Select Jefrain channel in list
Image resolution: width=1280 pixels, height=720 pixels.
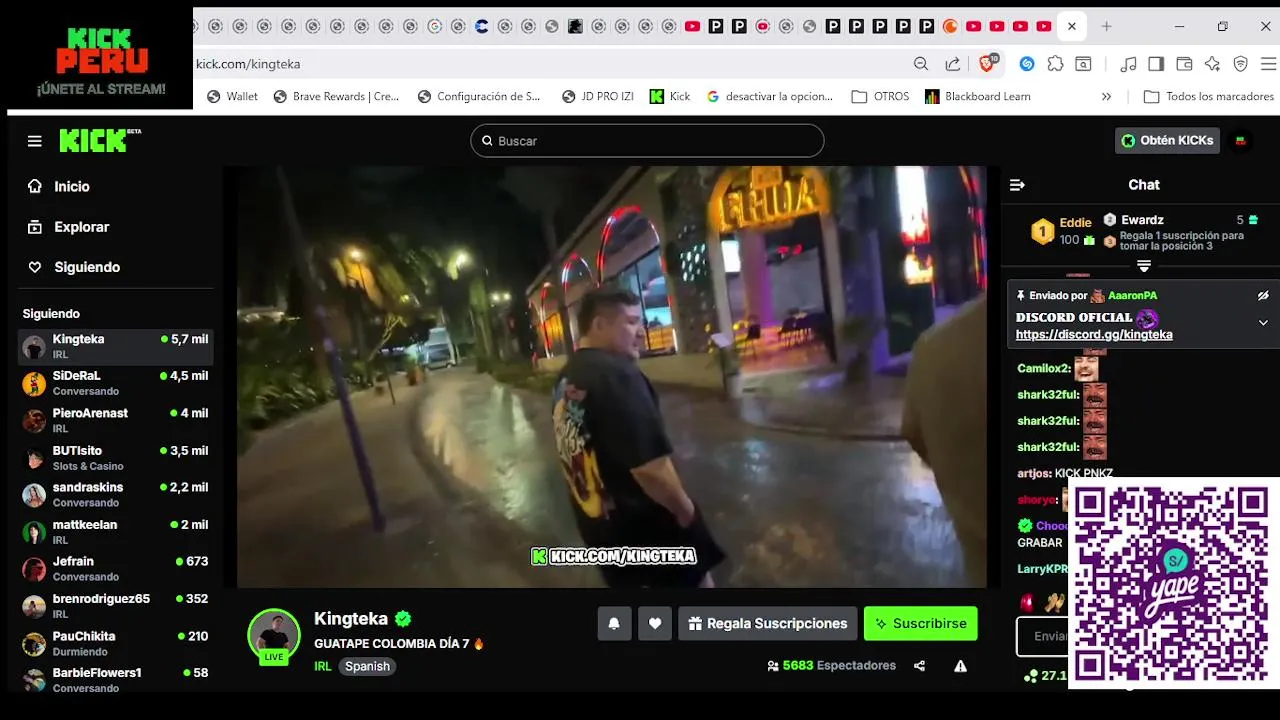(115, 569)
